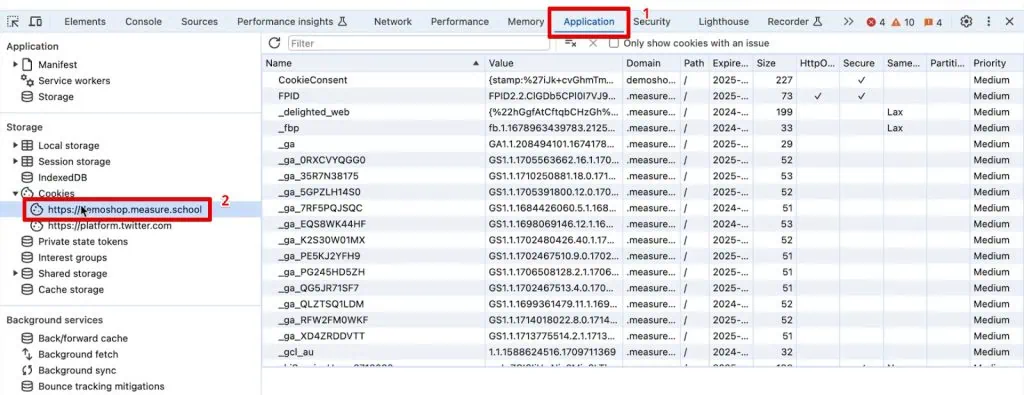The image size is (1024, 395).
Task: Activate the inspect element picker icon
Action: [x=12, y=22]
